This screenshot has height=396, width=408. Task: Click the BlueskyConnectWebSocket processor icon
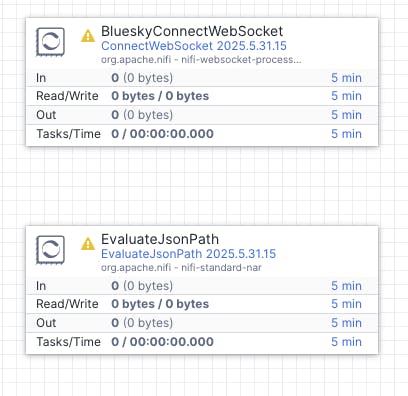pyautogui.click(x=50, y=42)
